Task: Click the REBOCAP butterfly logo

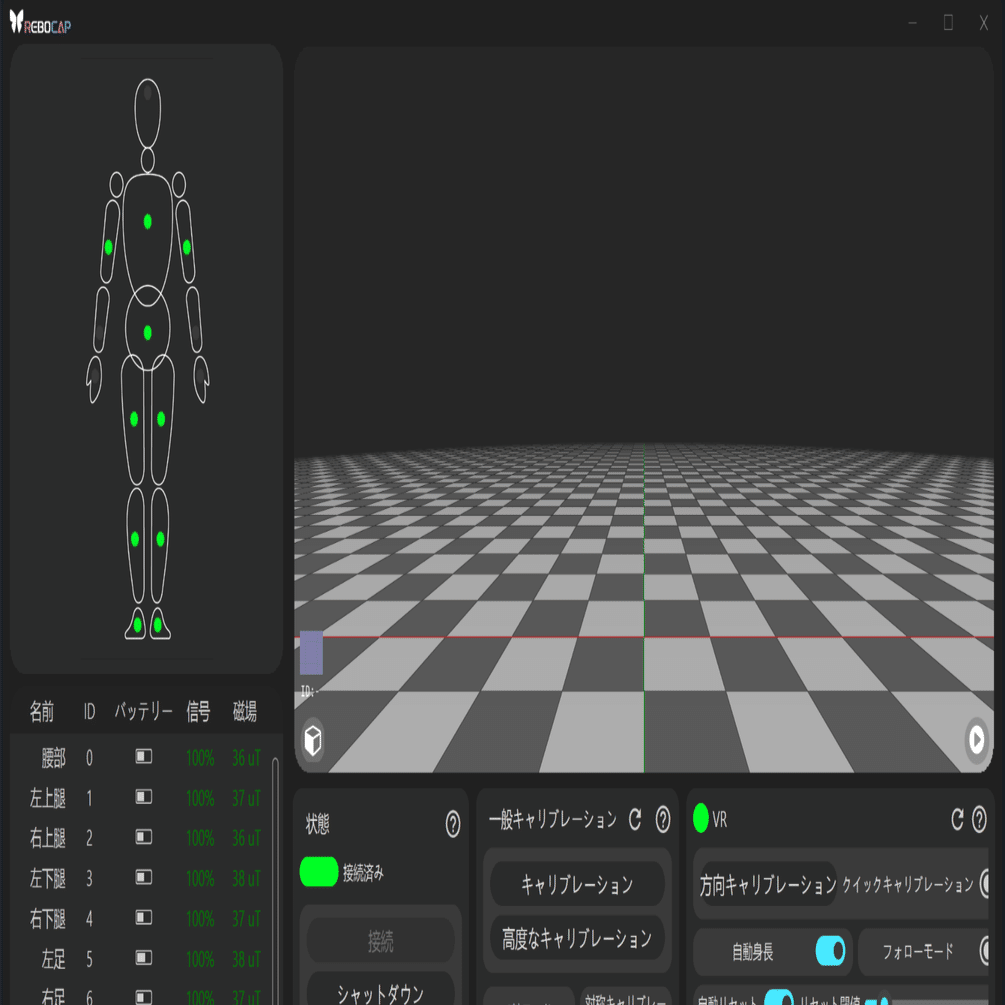Action: click(x=18, y=21)
